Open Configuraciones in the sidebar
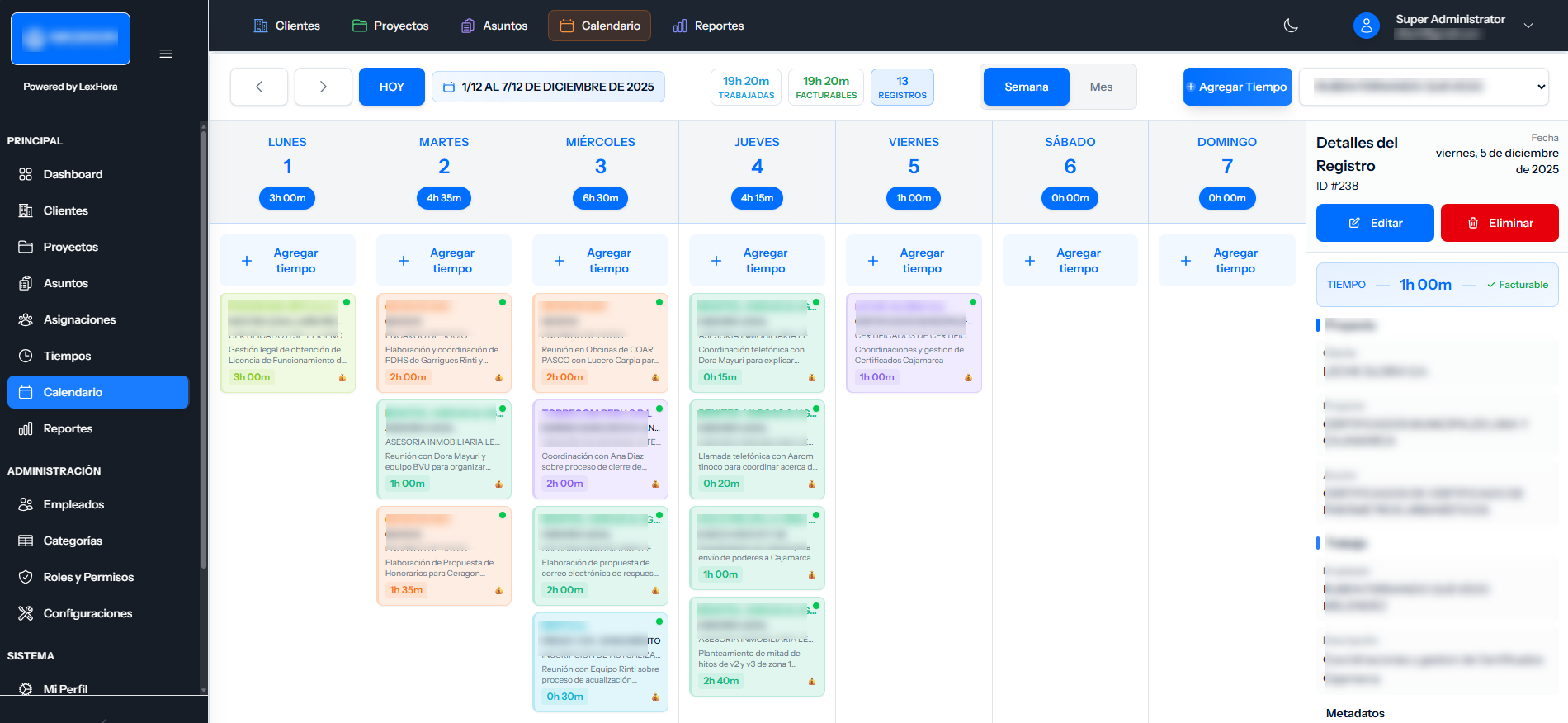 87,613
